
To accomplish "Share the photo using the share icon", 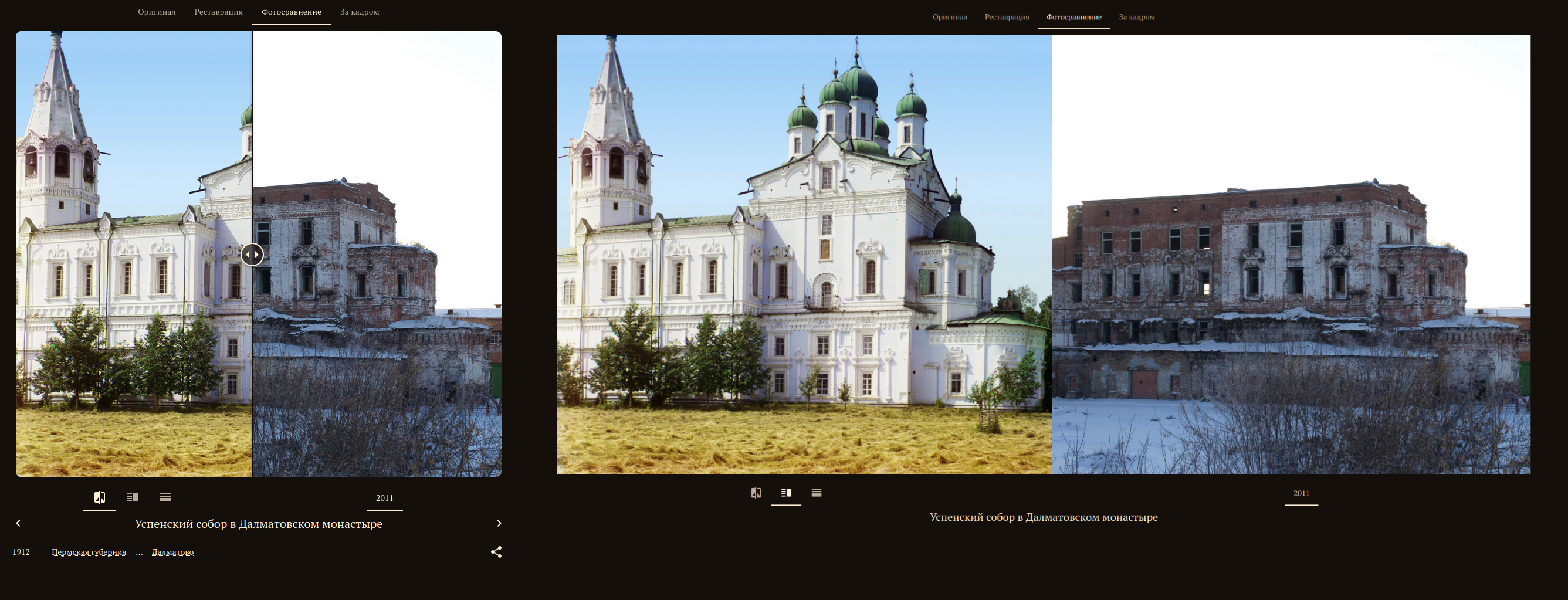I will point(496,552).
